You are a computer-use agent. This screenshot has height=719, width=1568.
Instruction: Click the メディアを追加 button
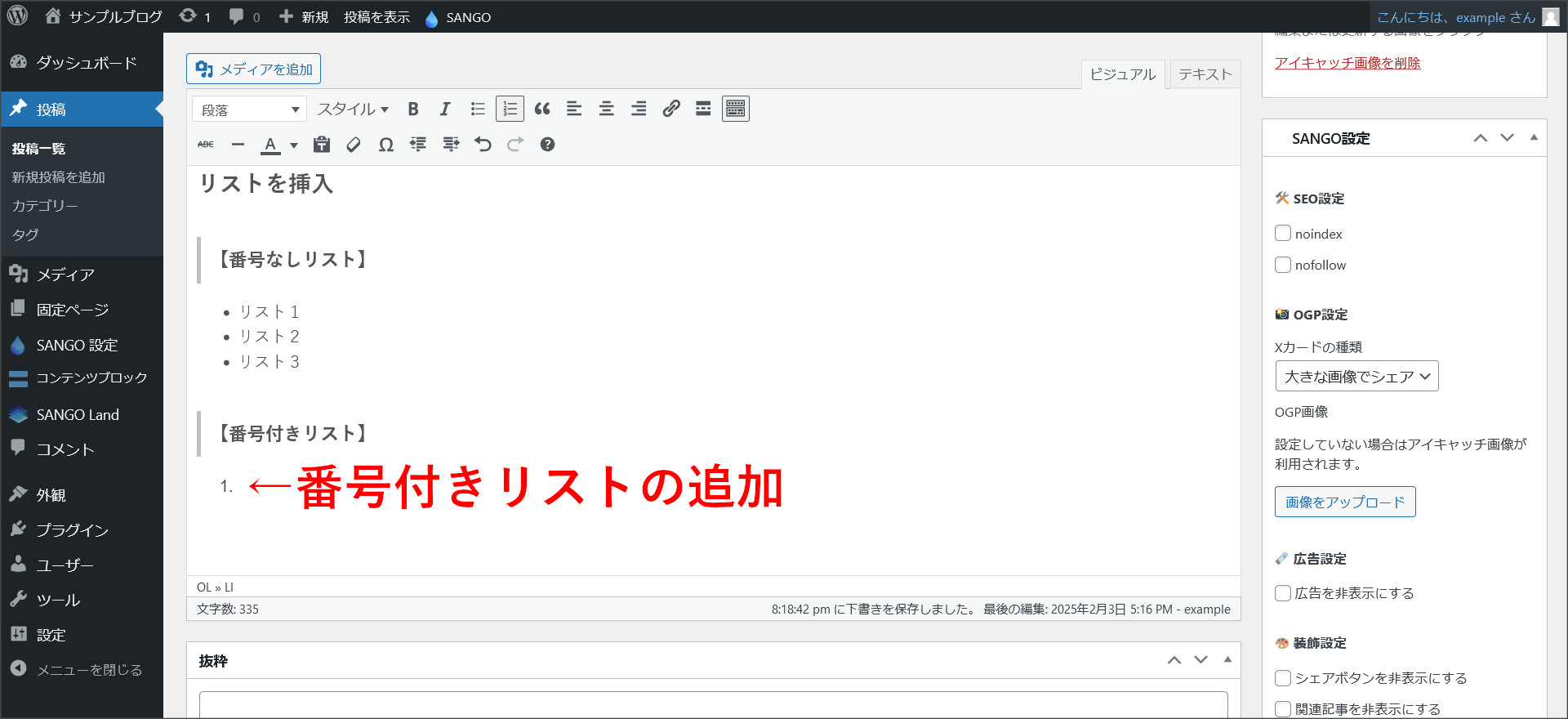[253, 69]
